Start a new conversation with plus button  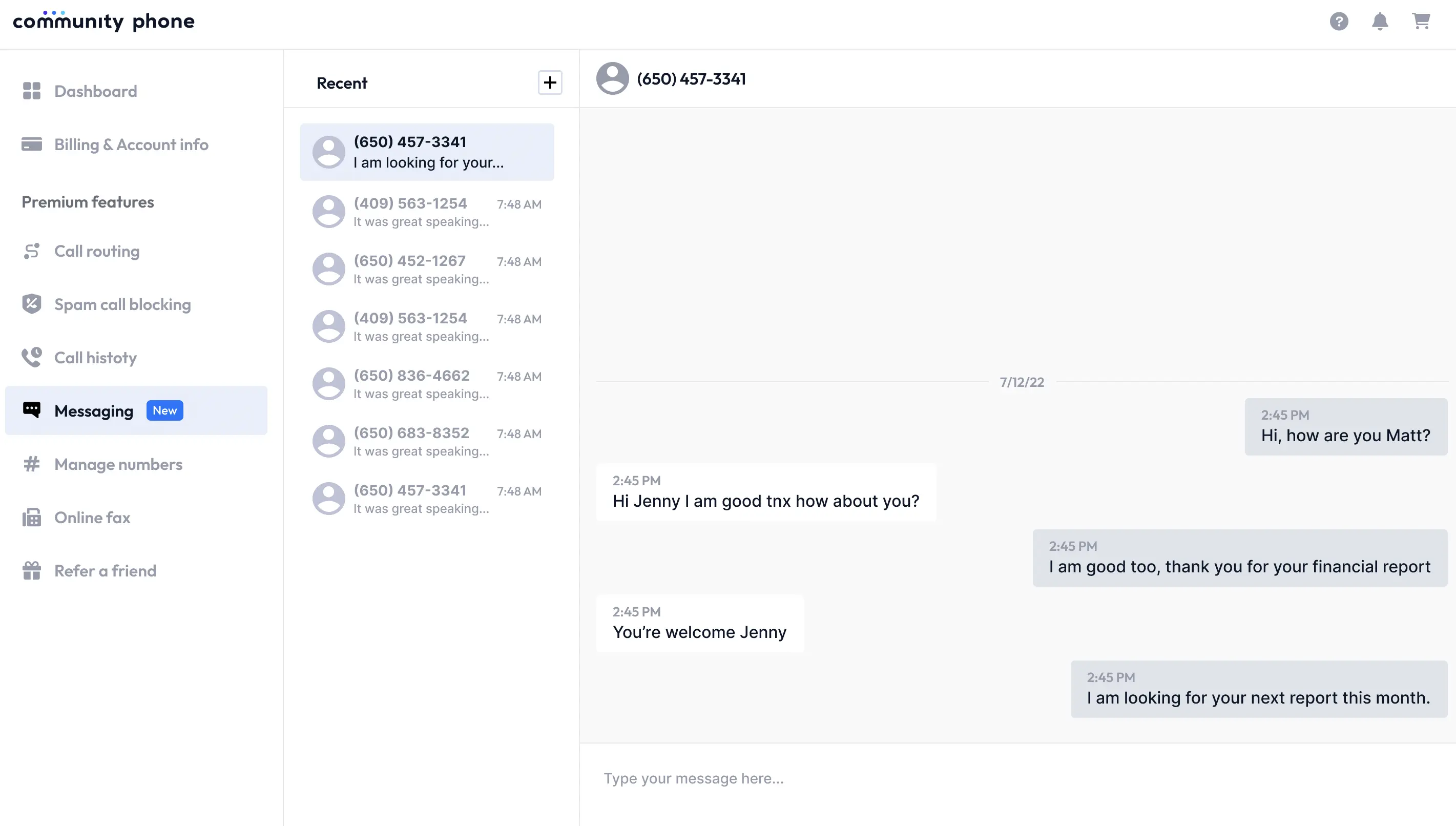tap(550, 83)
